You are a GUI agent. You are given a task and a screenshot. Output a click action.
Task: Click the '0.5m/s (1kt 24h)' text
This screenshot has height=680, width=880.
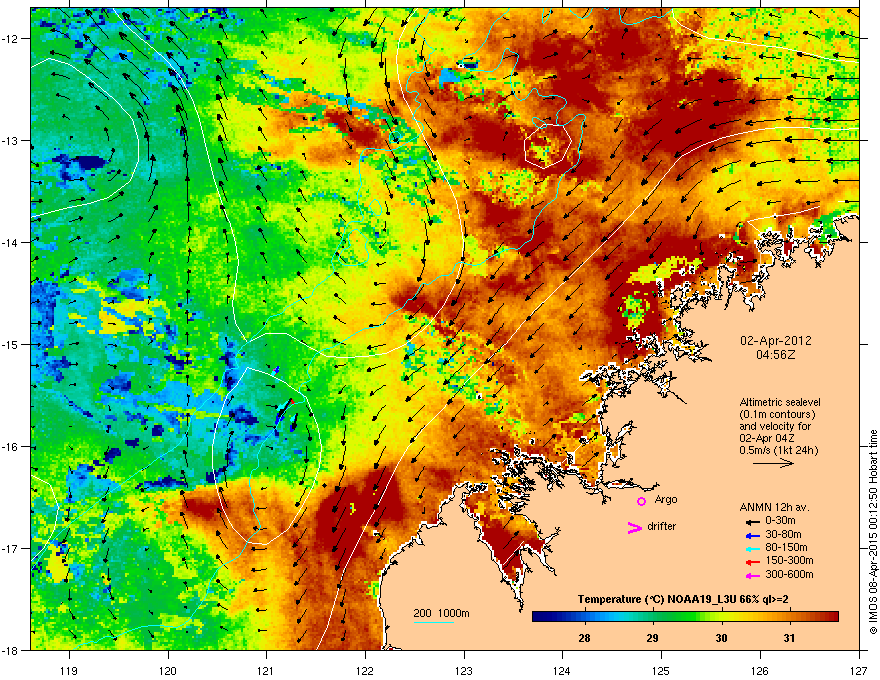[x=779, y=450]
